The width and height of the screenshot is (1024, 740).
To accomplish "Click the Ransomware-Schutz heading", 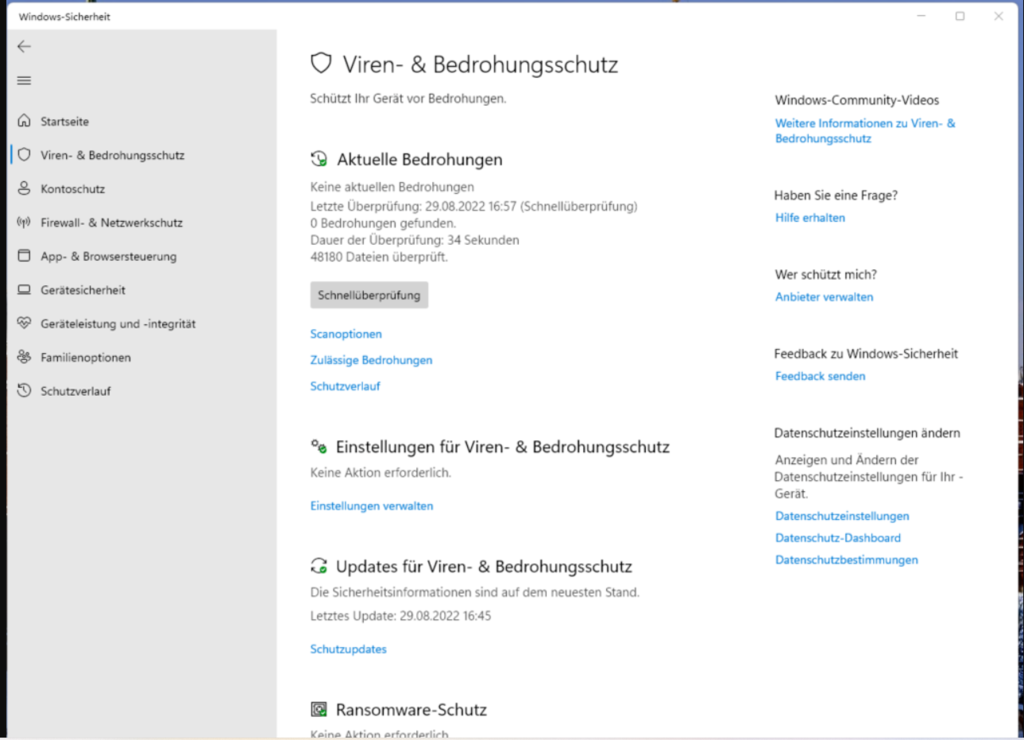I will [411, 709].
